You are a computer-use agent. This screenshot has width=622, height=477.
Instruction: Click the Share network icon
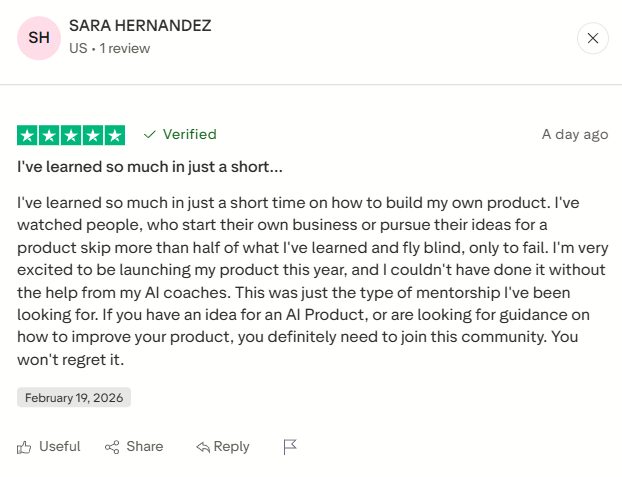112,447
